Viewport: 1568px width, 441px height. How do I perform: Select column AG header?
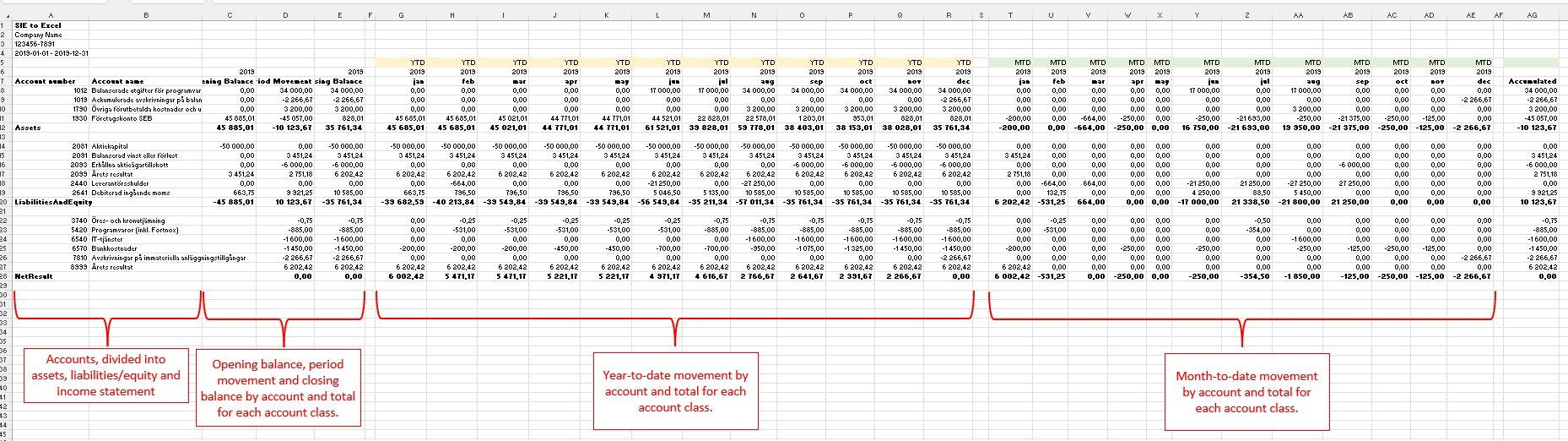click(x=1532, y=15)
